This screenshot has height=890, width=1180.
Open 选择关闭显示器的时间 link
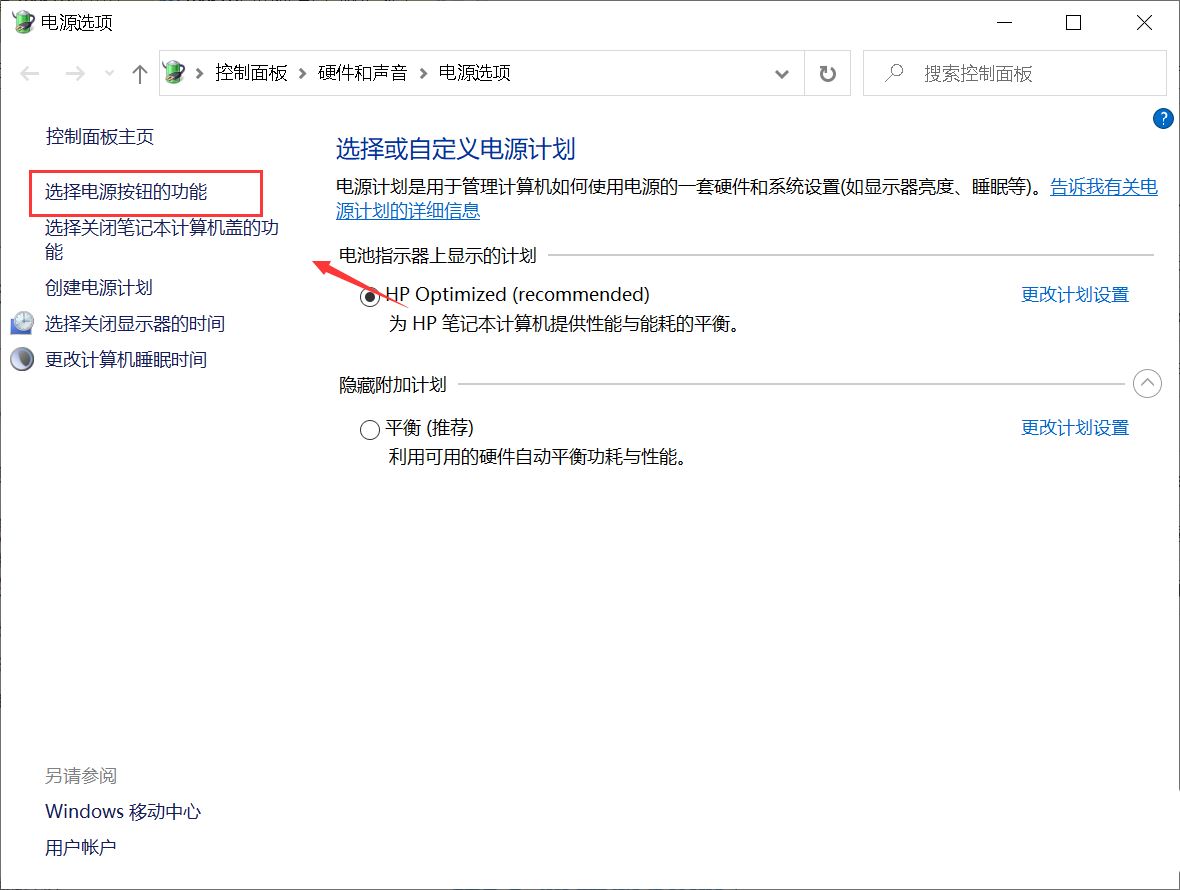135,323
